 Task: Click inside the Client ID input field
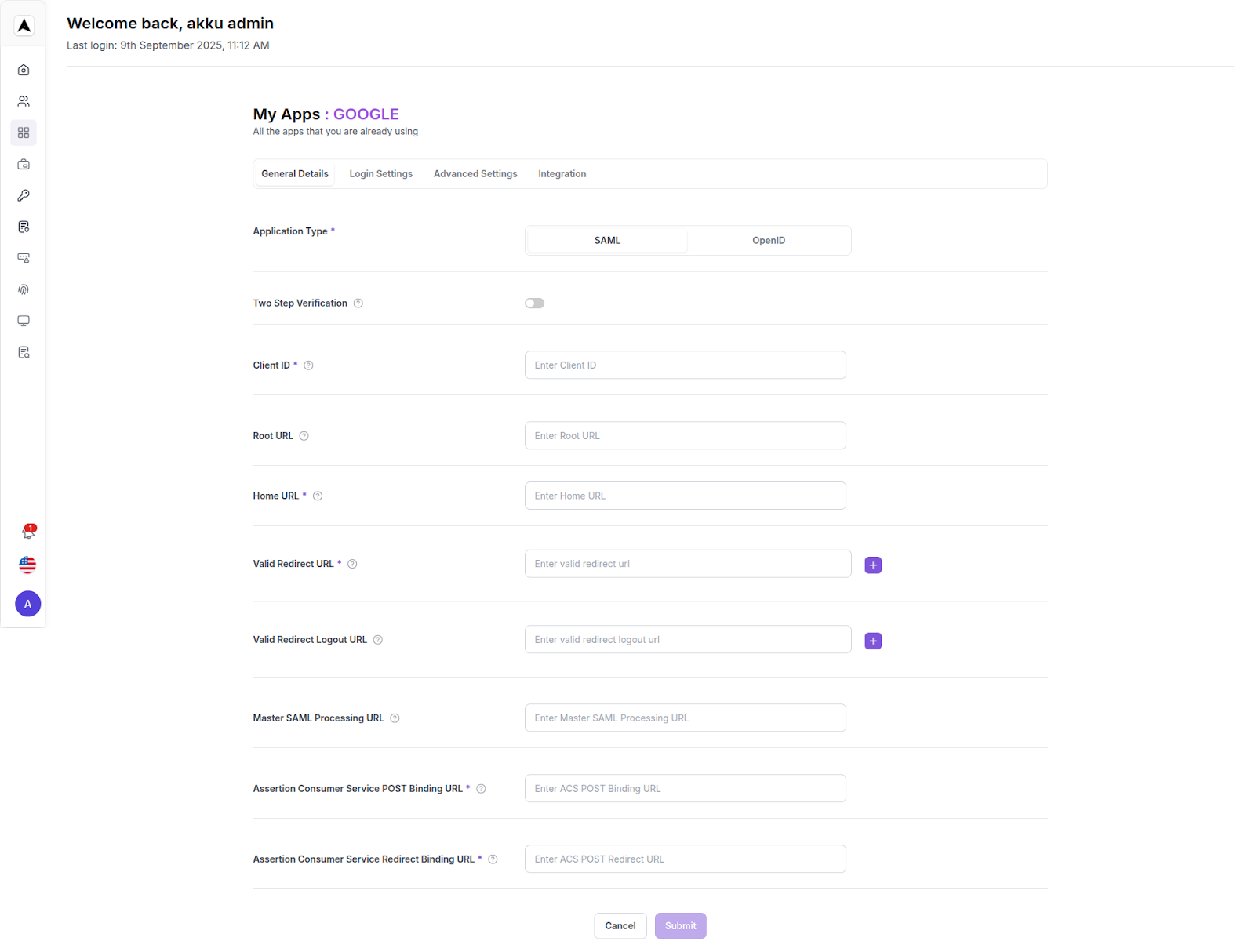point(684,365)
